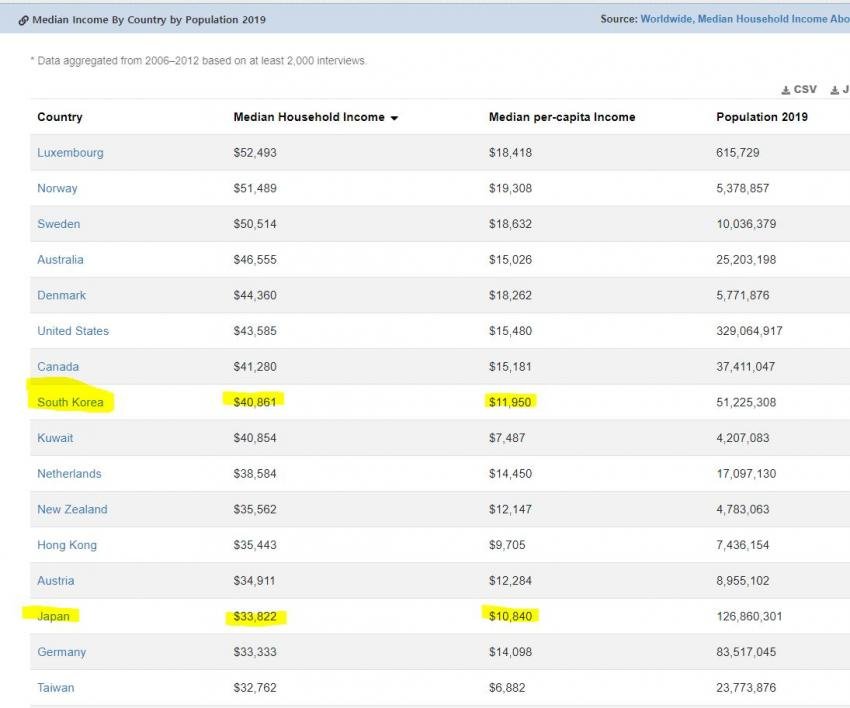Open the Sweden country page
This screenshot has width=850, height=708.
pyautogui.click(x=58, y=224)
